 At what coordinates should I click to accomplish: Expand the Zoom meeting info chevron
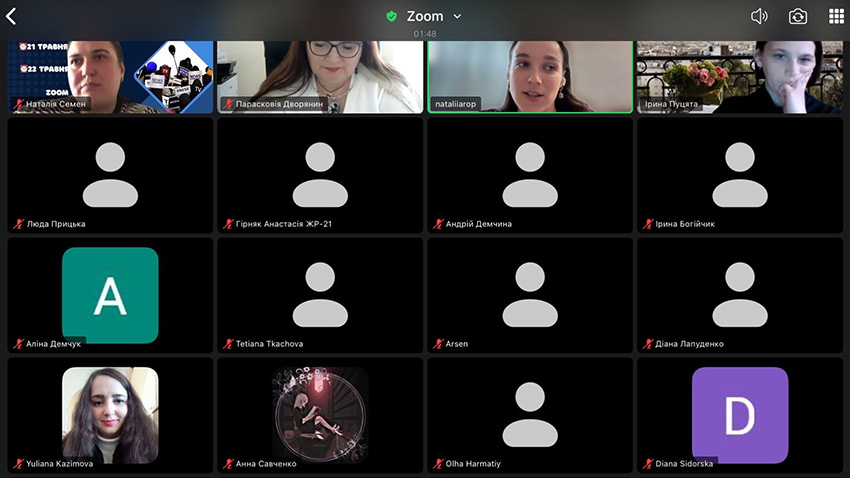coord(458,16)
